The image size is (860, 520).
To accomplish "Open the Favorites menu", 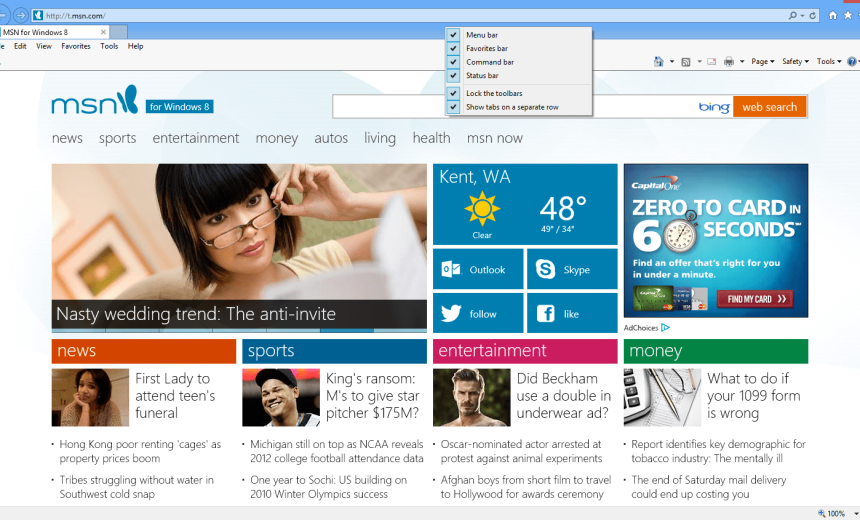I will [76, 46].
